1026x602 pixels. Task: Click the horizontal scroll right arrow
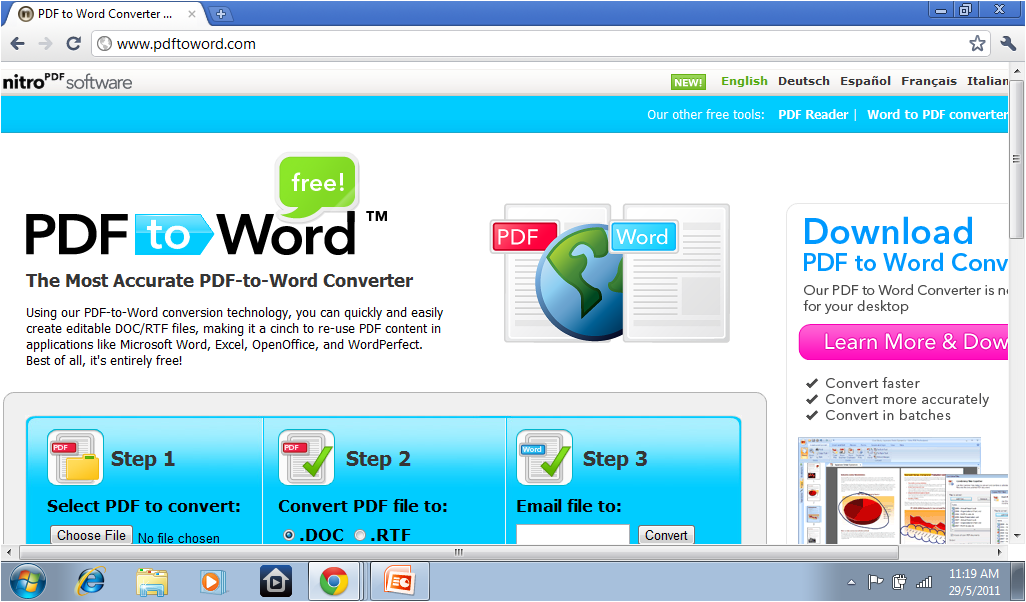tap(999, 552)
